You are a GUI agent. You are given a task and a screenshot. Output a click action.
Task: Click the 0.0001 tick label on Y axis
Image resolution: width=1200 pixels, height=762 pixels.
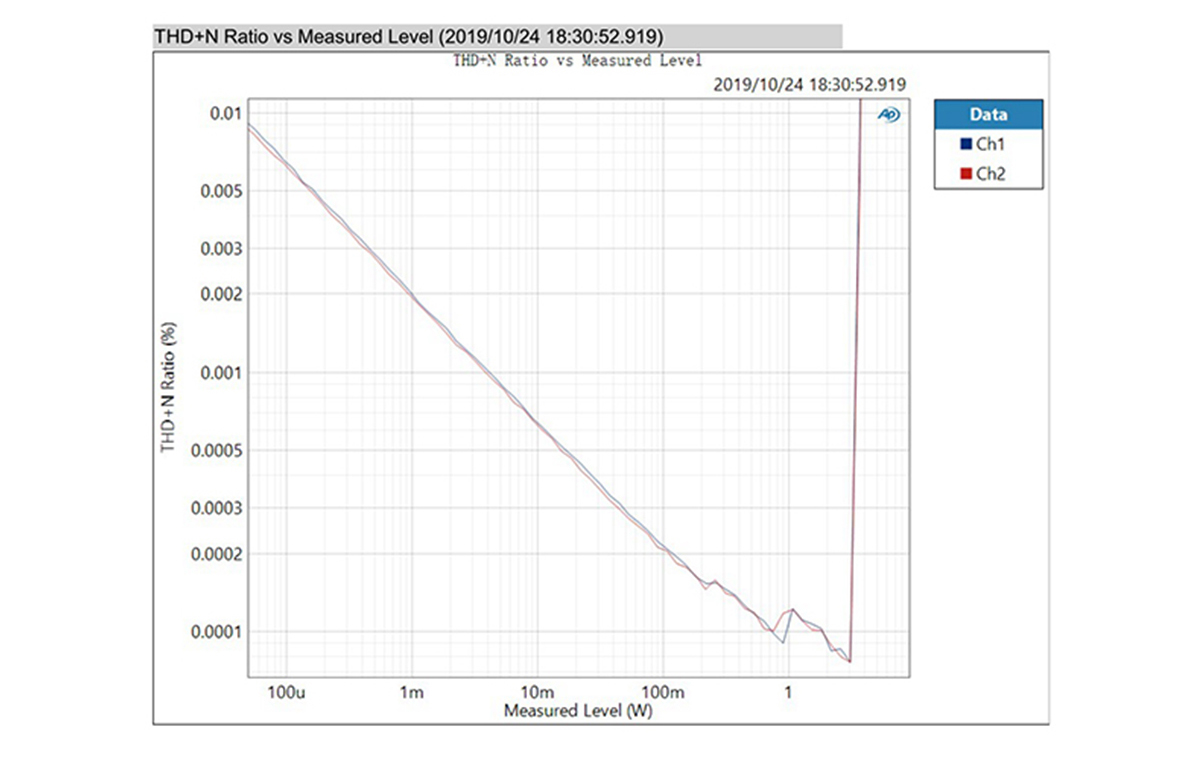pos(216,631)
